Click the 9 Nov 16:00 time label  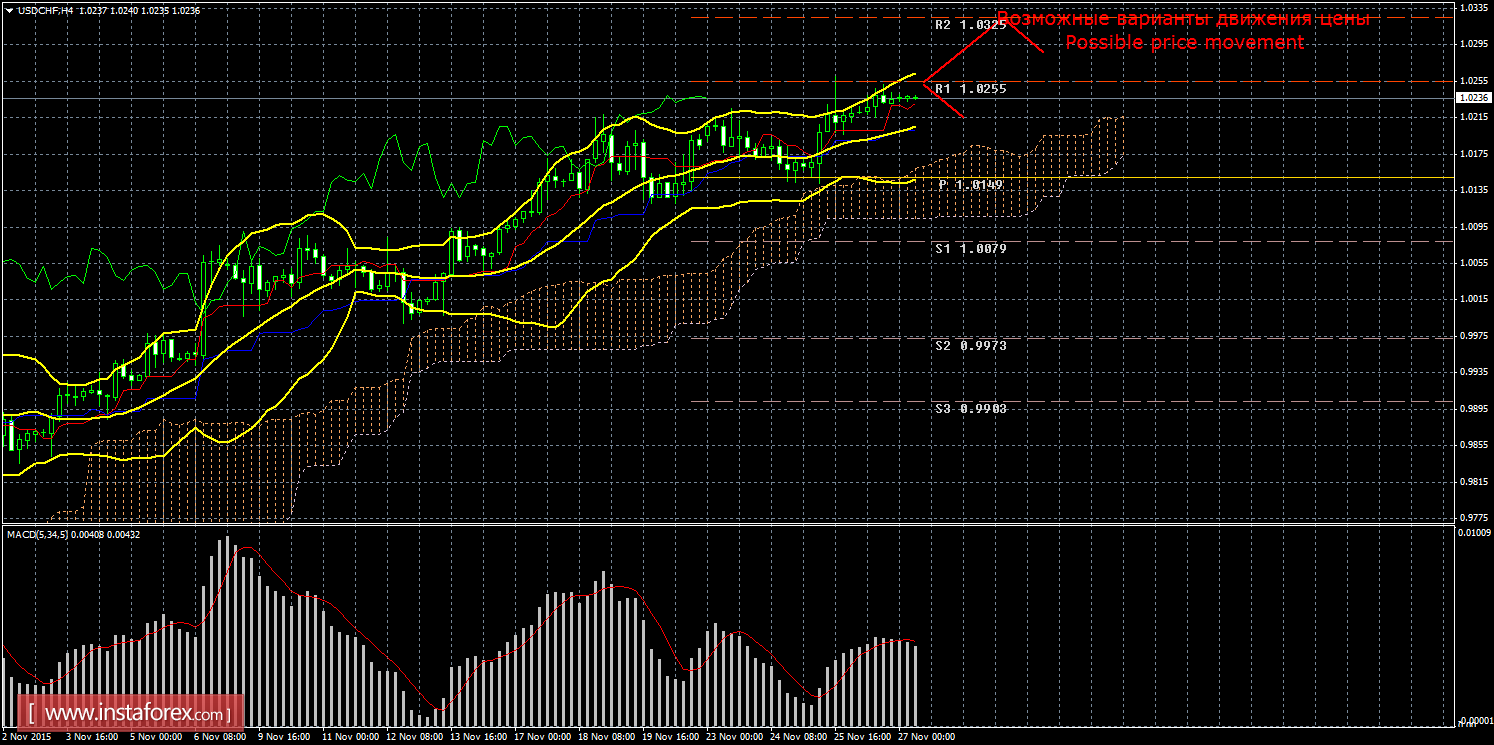pyautogui.click(x=283, y=737)
